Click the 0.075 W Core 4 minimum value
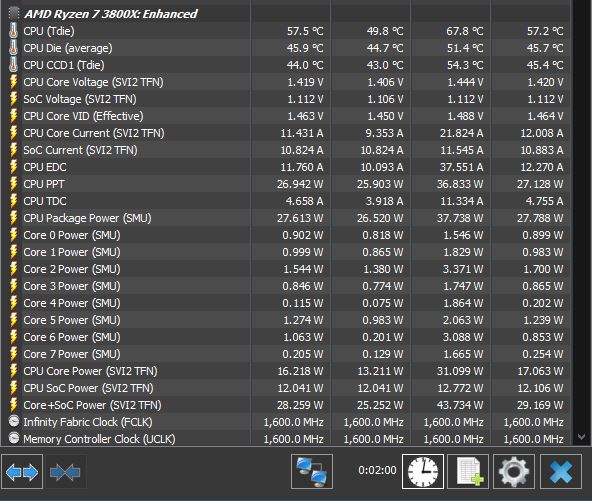Viewport: 592px width, 501px height. (x=382, y=303)
